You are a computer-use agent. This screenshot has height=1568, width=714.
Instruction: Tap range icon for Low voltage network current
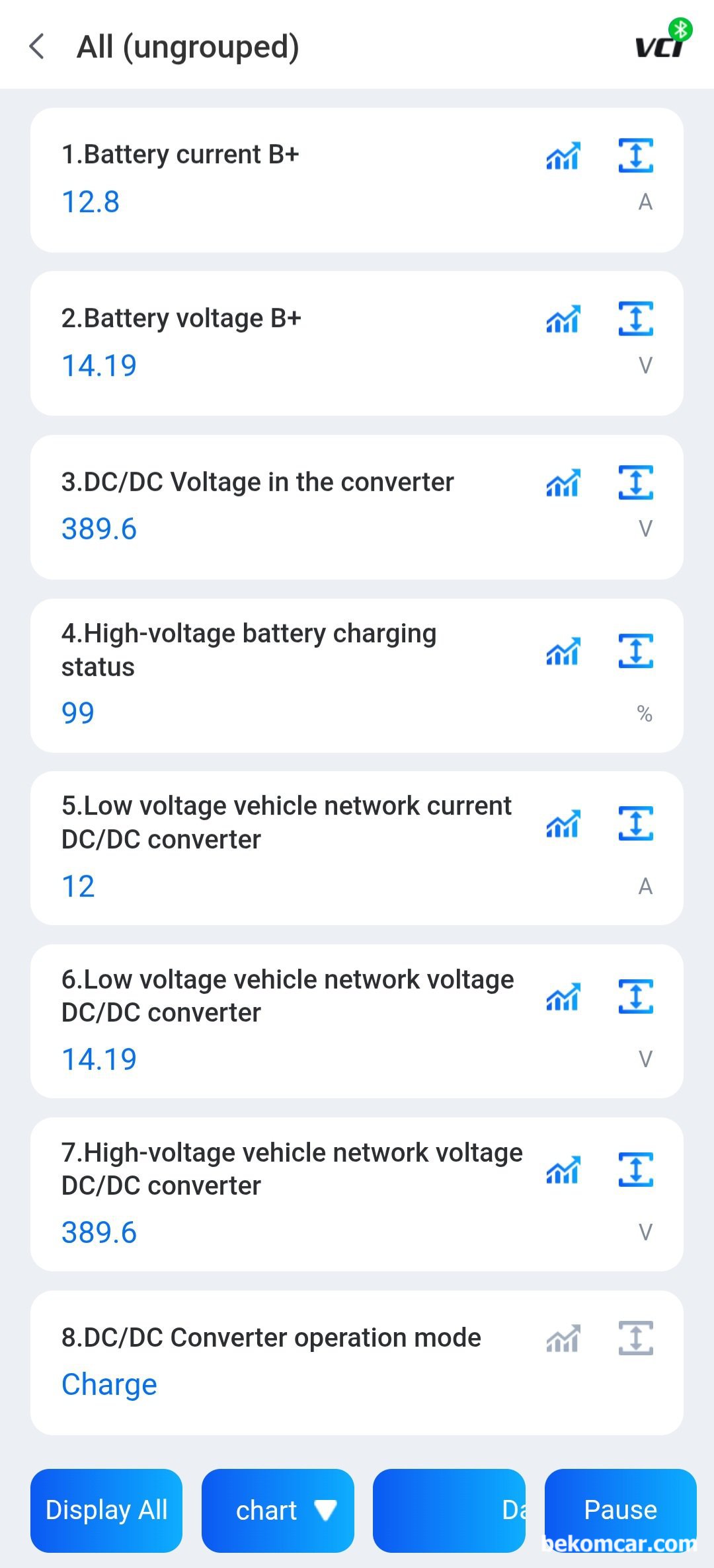635,823
